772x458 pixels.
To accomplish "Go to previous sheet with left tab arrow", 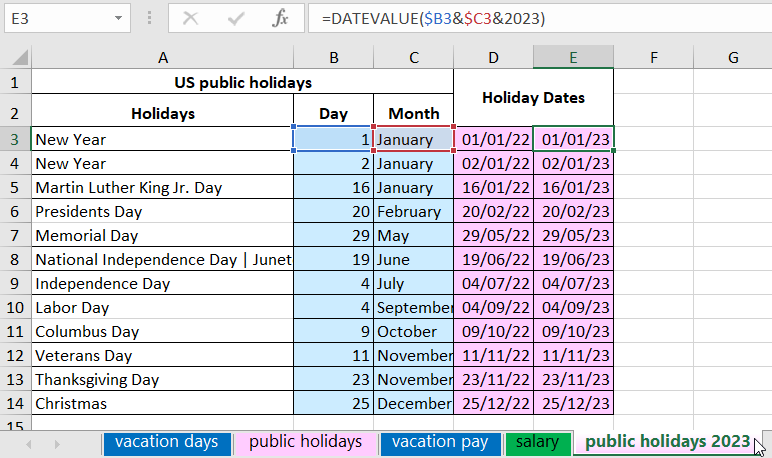I will click(x=29, y=444).
